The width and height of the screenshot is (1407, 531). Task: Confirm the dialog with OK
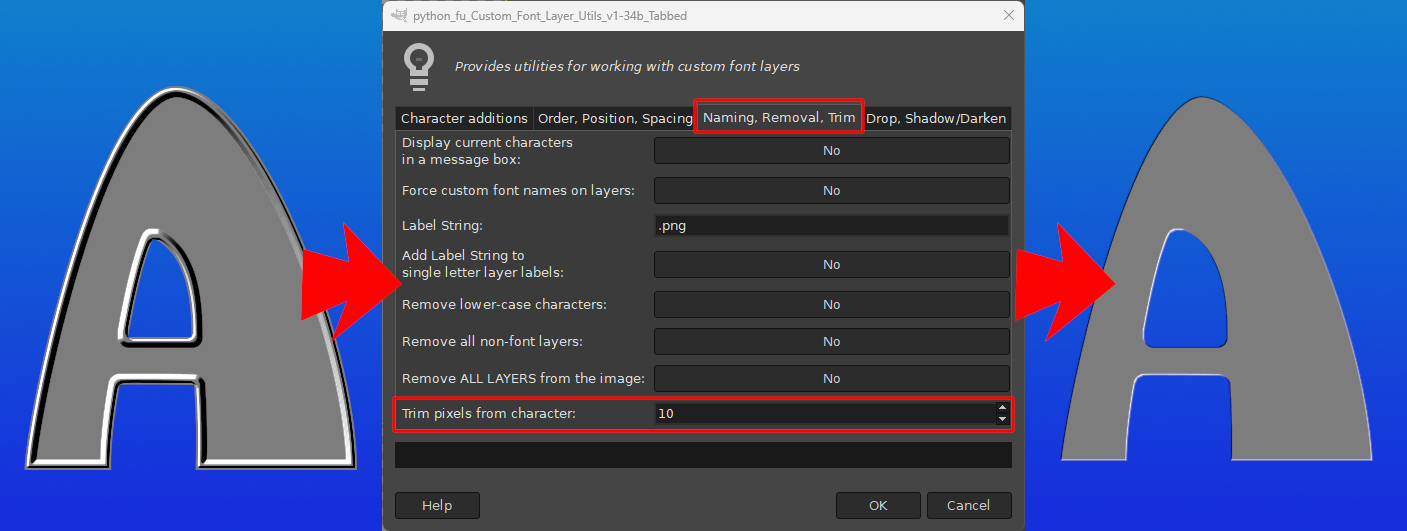[x=878, y=506]
